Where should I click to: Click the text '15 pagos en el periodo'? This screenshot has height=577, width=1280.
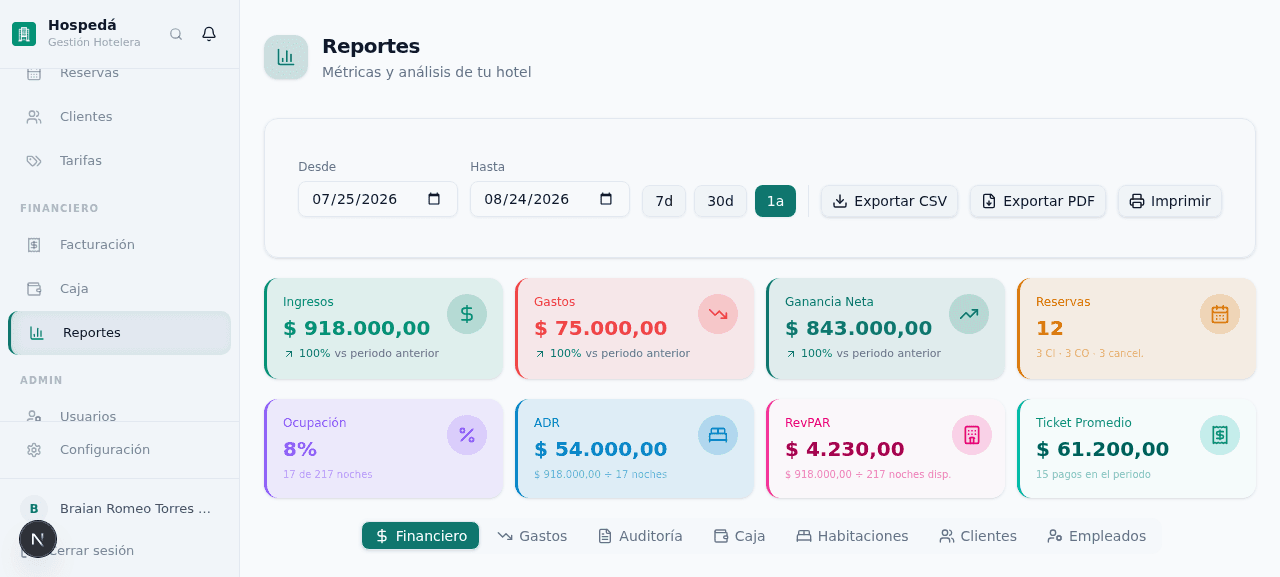point(1093,475)
